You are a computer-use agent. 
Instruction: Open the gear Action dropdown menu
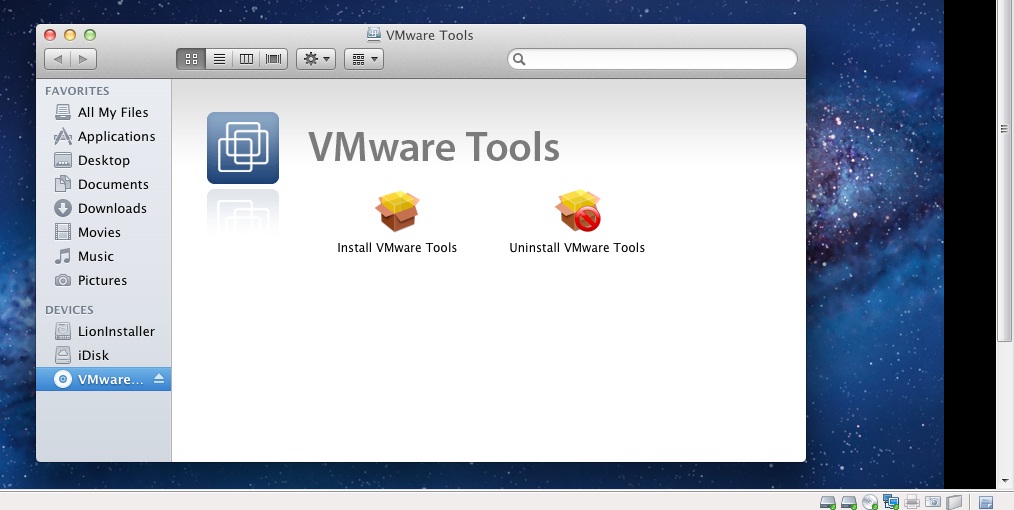coord(316,59)
